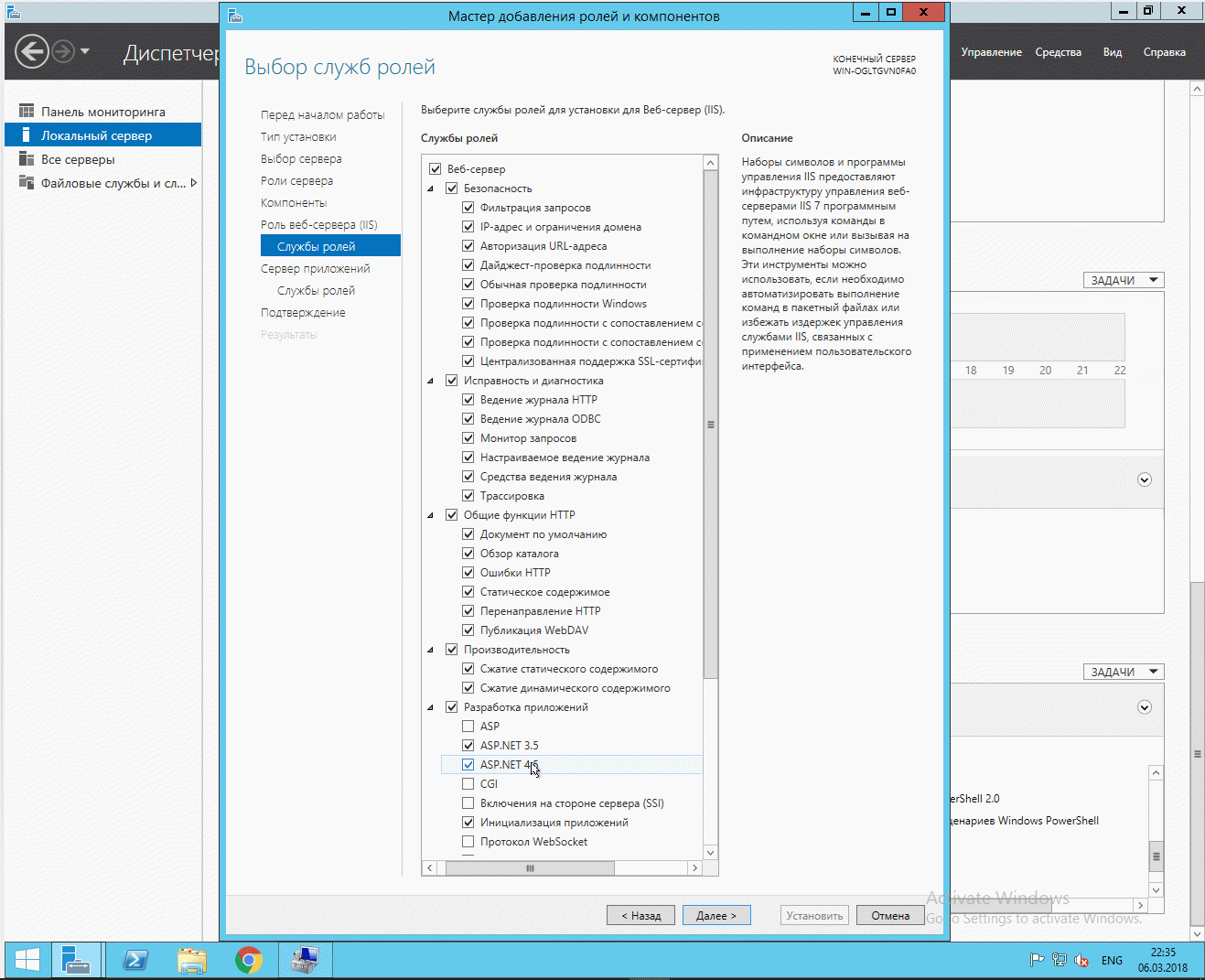Open the network tray icon
Viewport: 1205px width, 980px height.
tap(1060, 961)
